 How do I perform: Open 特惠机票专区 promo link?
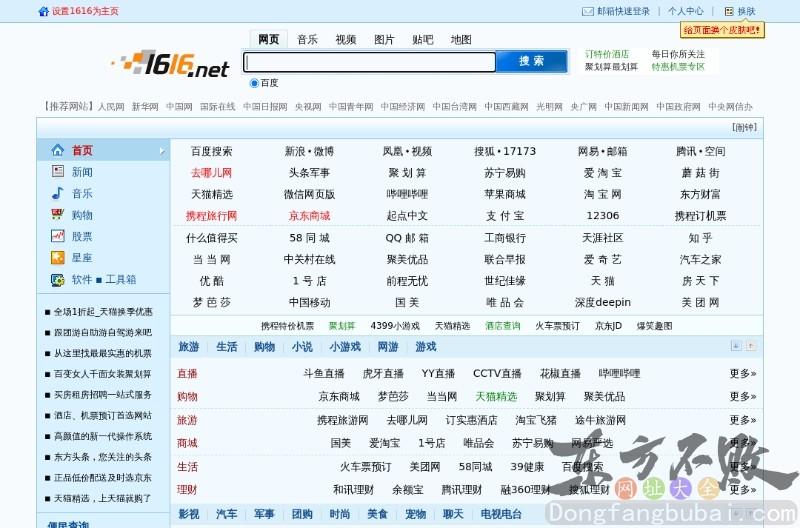[678, 67]
